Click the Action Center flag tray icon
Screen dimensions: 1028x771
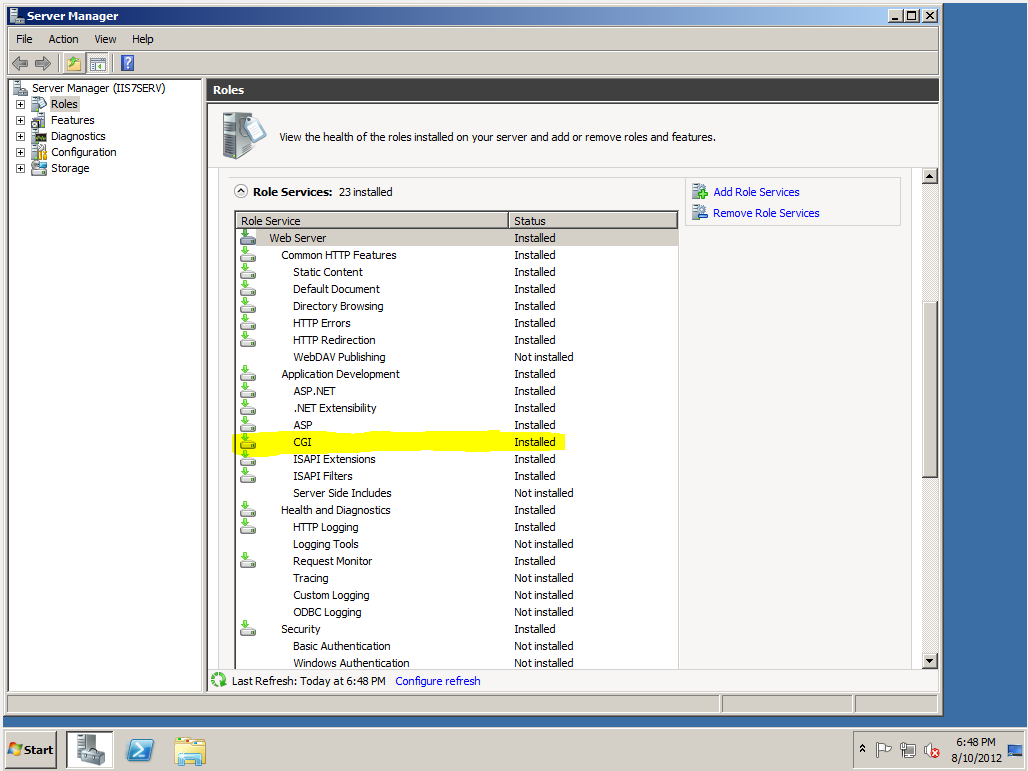point(884,749)
